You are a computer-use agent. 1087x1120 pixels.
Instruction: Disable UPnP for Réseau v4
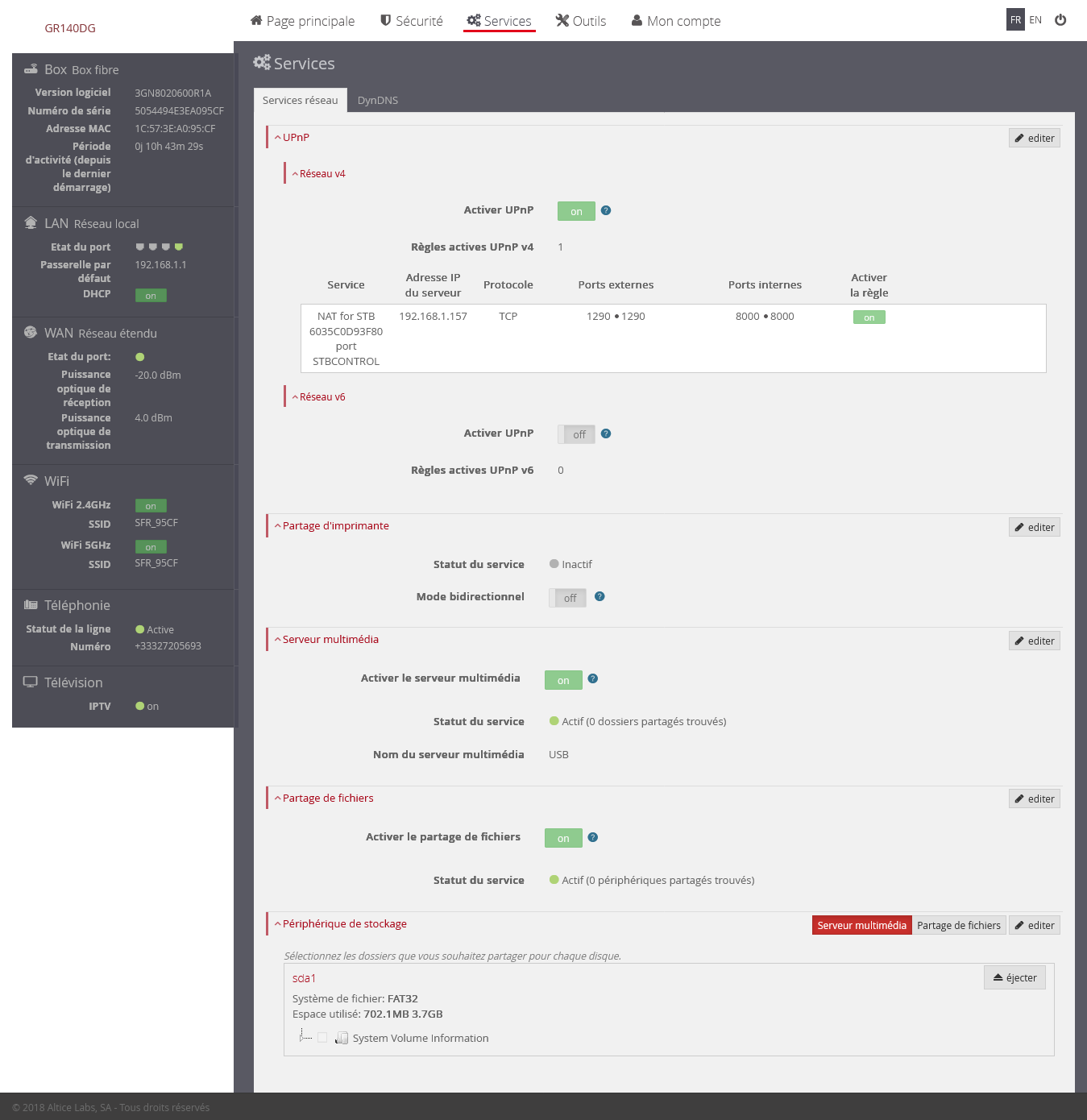[575, 211]
